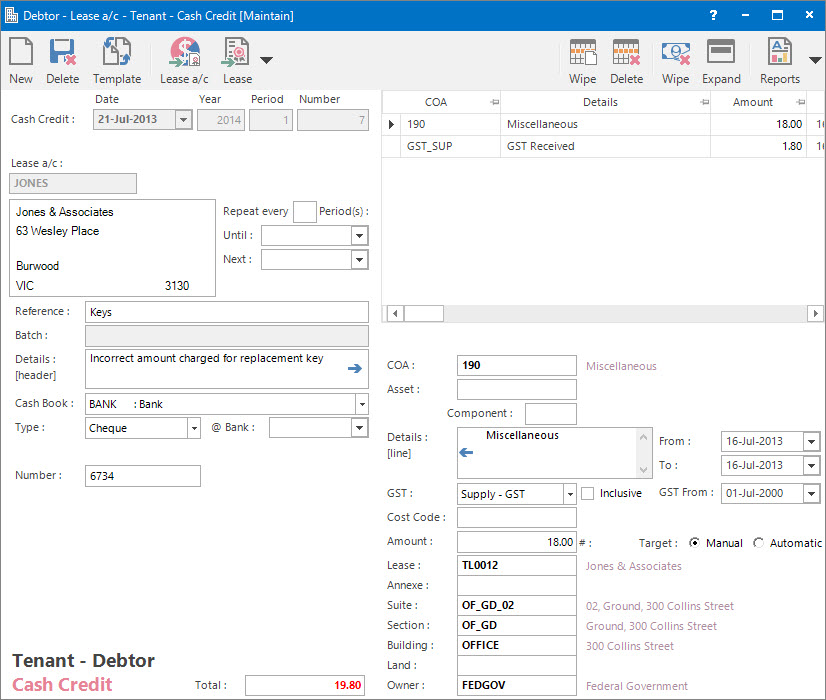This screenshot has height=700, width=826.
Task: Open the Until date dropdown
Action: pos(359,235)
